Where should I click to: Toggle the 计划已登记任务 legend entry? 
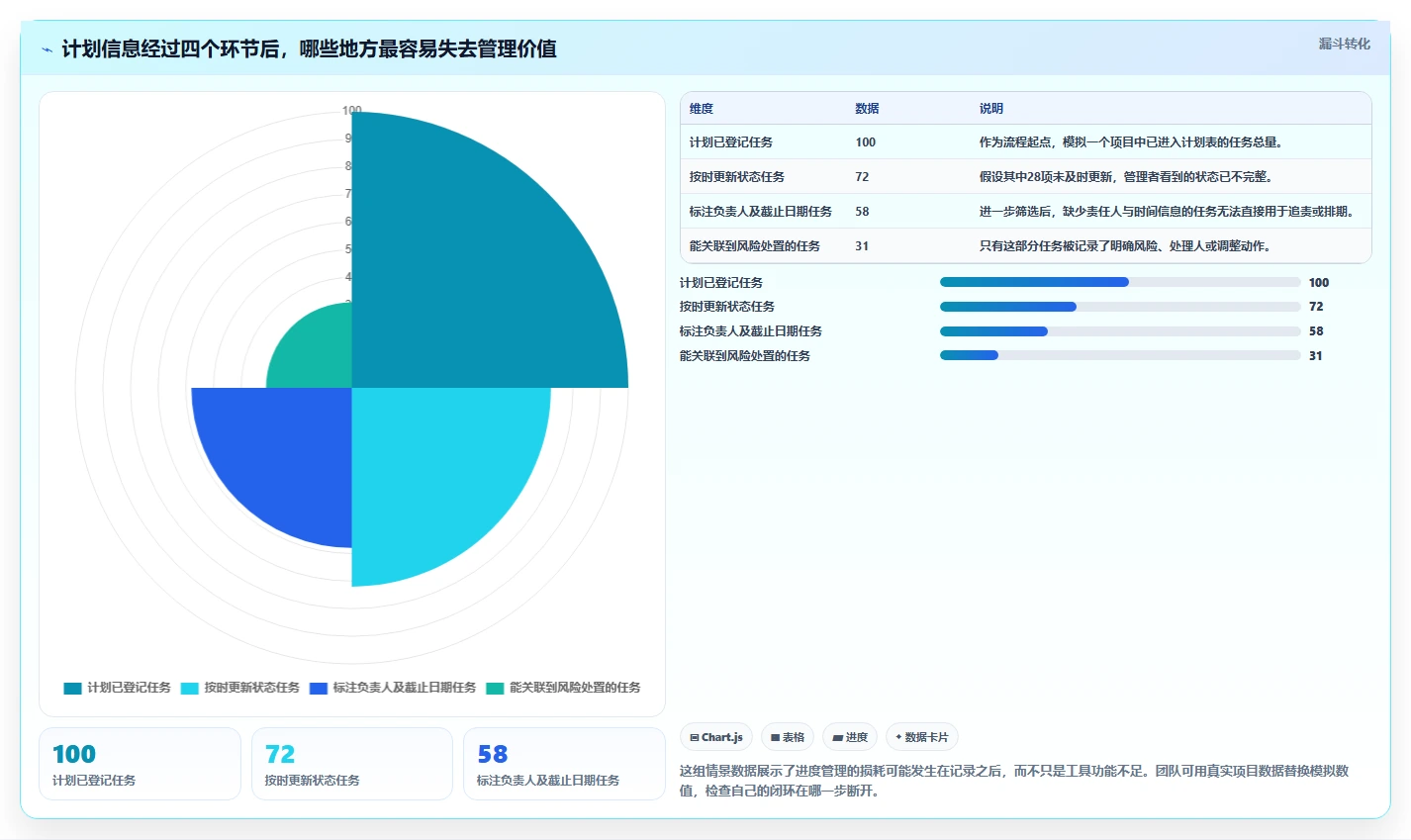tap(117, 688)
